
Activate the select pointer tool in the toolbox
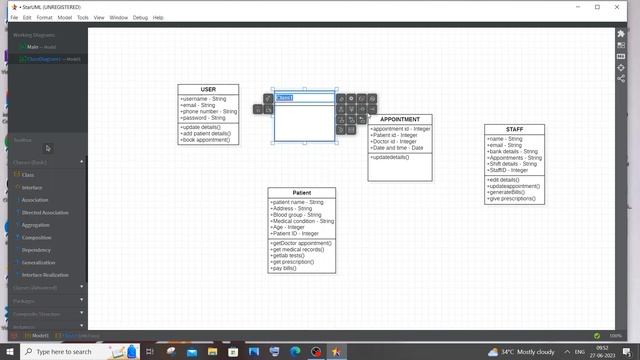coord(48,149)
